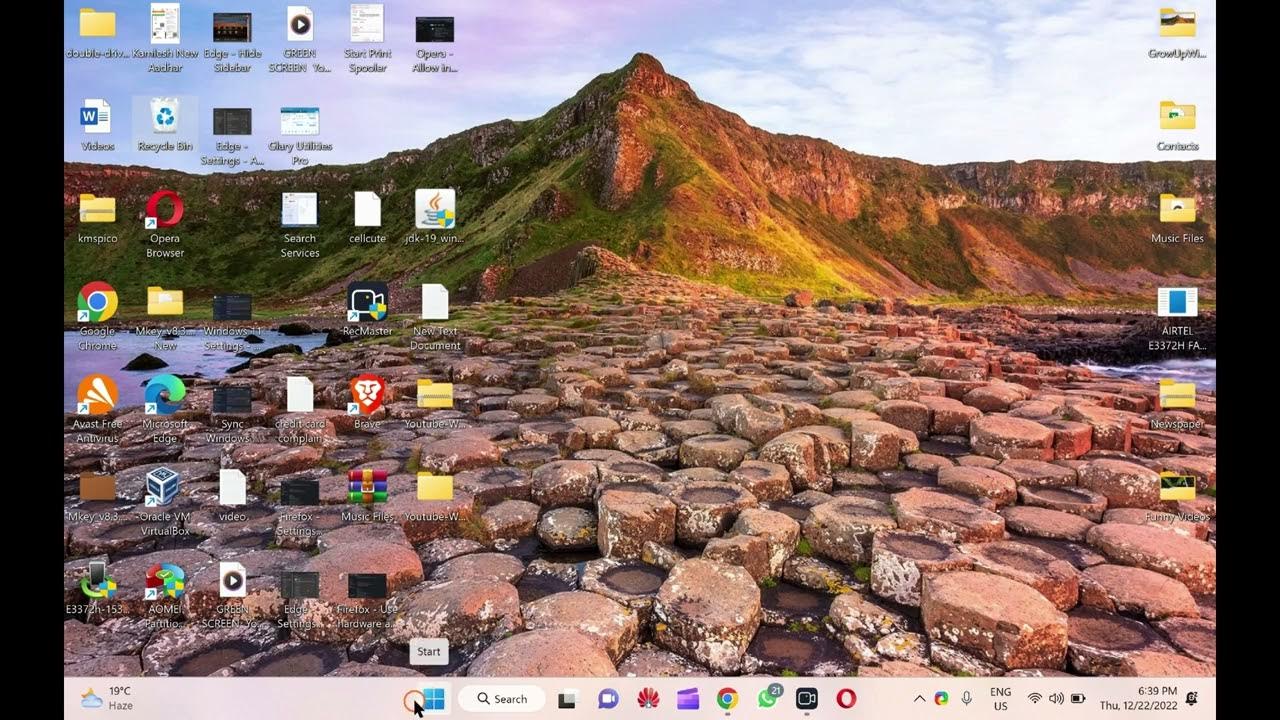Open the volume control in system tray
The width and height of the screenshot is (1280, 720).
coord(1056,699)
